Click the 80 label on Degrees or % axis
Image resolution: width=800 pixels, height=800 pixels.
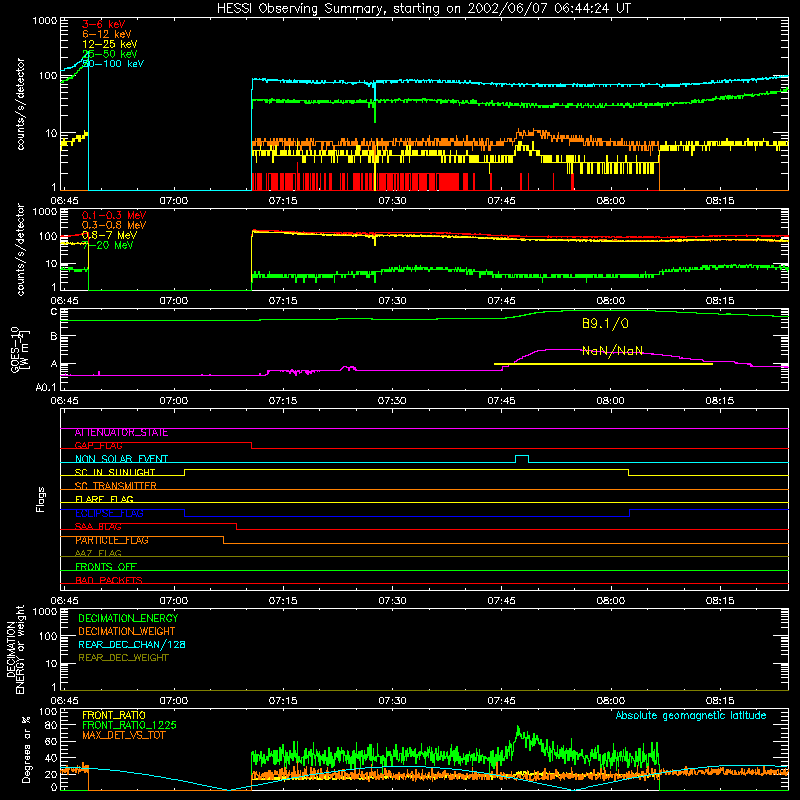(51, 725)
